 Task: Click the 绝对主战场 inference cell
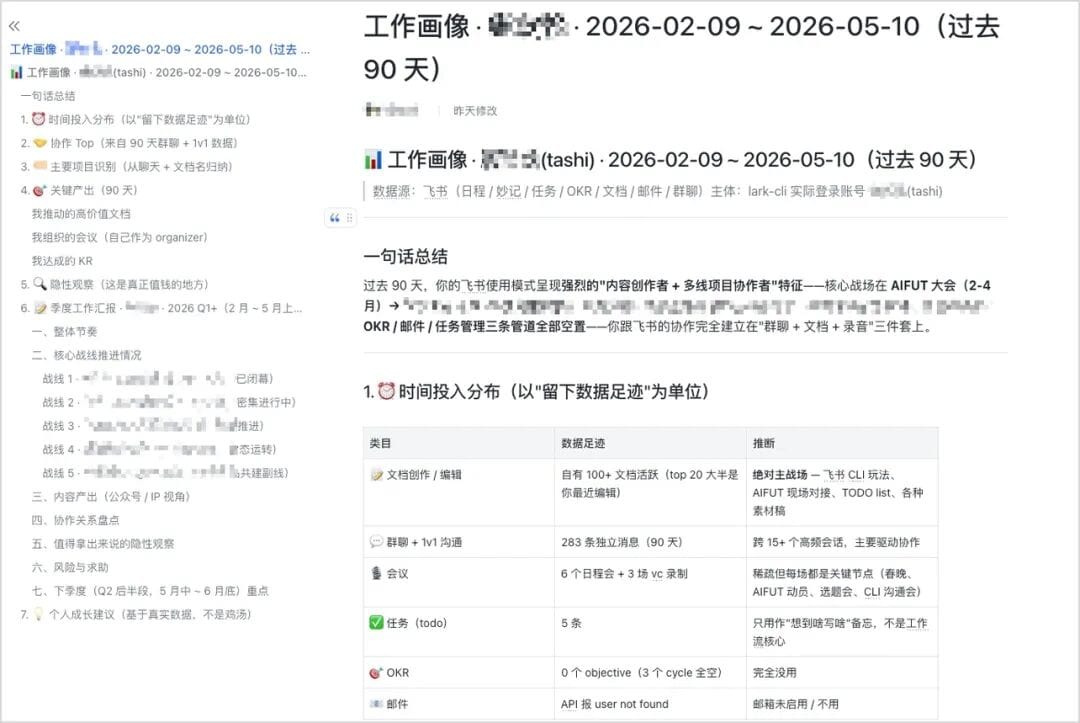[842, 492]
